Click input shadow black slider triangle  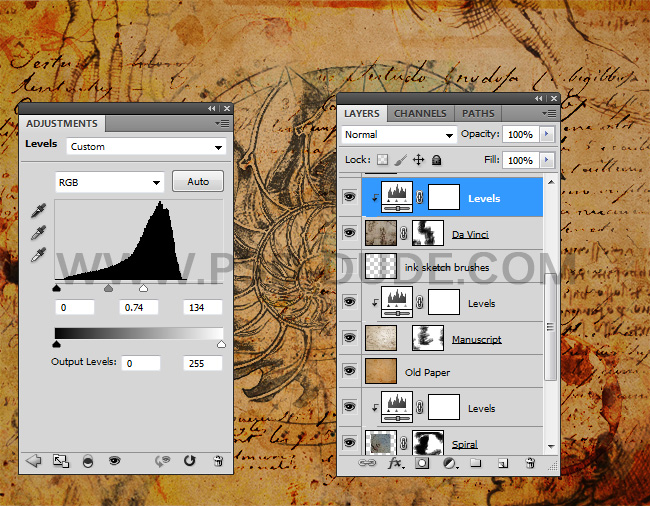[x=57, y=288]
